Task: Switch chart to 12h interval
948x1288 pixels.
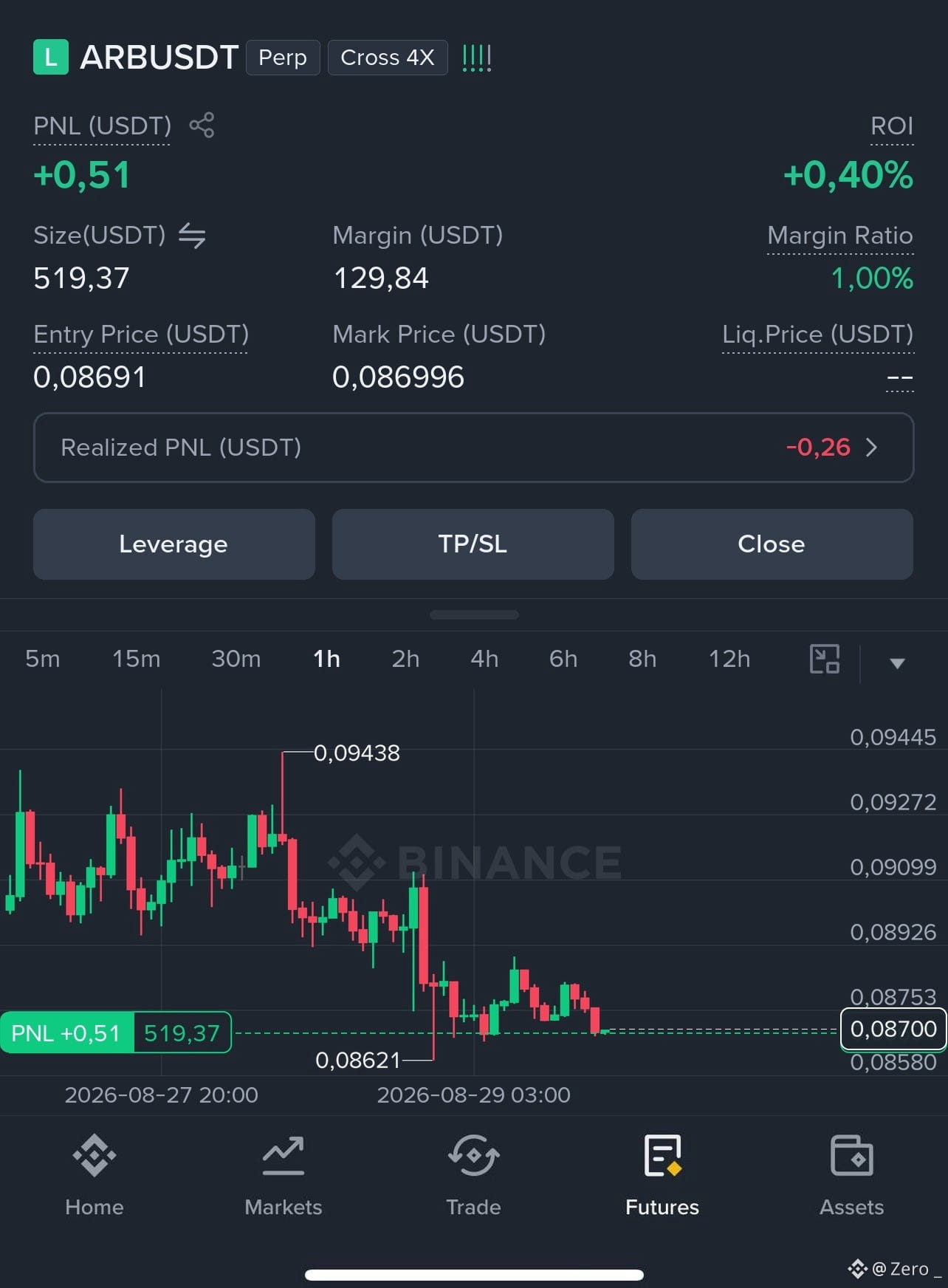Action: 729,659
